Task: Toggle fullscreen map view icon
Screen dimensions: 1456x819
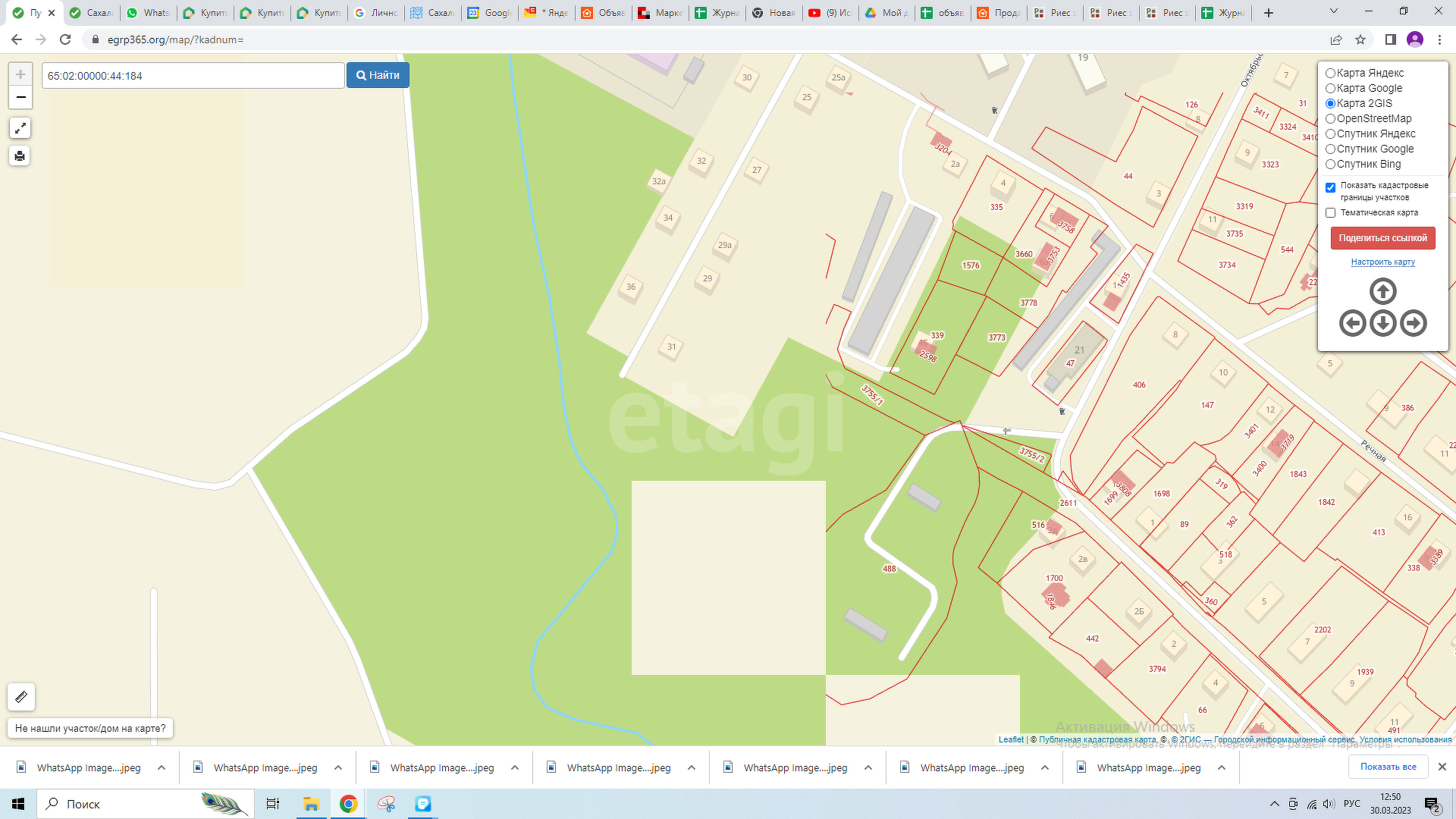Action: coord(20,128)
